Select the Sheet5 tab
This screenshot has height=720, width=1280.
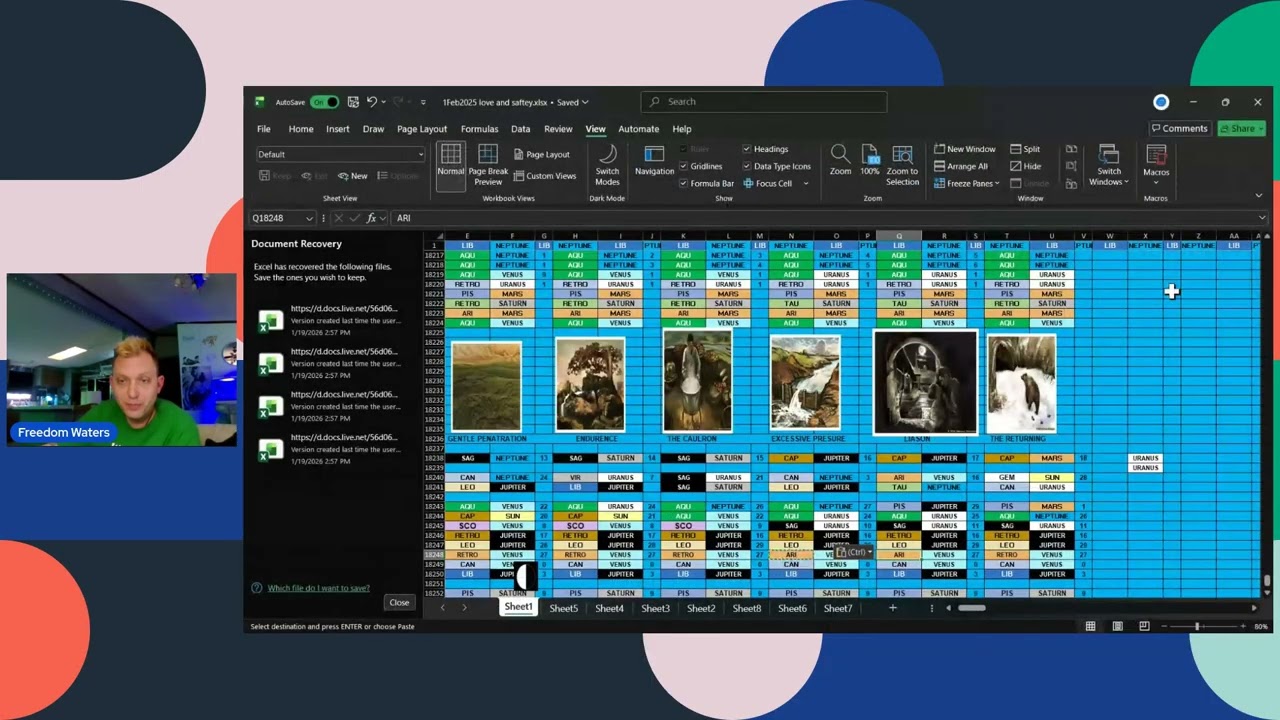pos(563,608)
